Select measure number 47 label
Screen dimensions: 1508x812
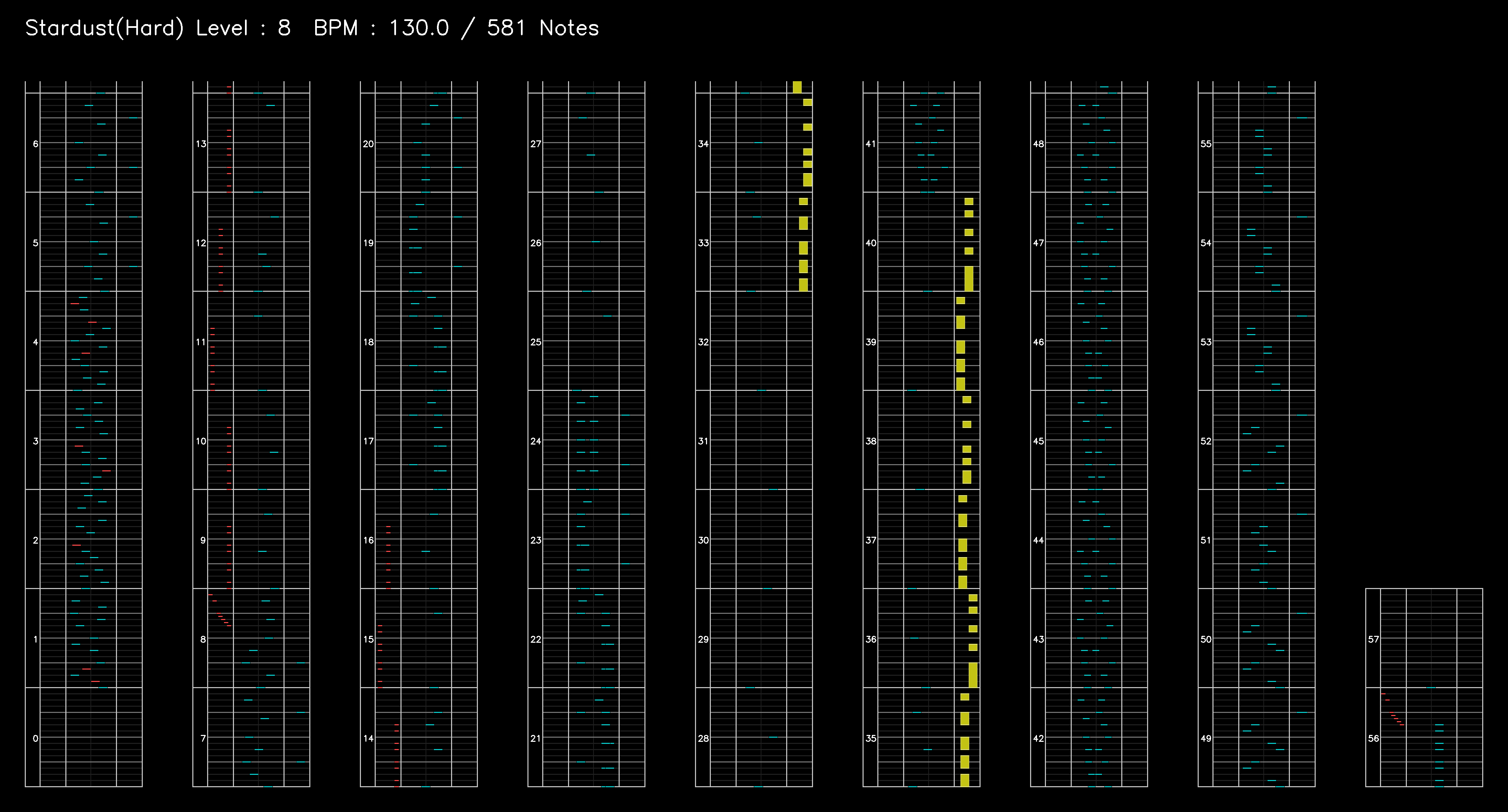(x=1038, y=243)
